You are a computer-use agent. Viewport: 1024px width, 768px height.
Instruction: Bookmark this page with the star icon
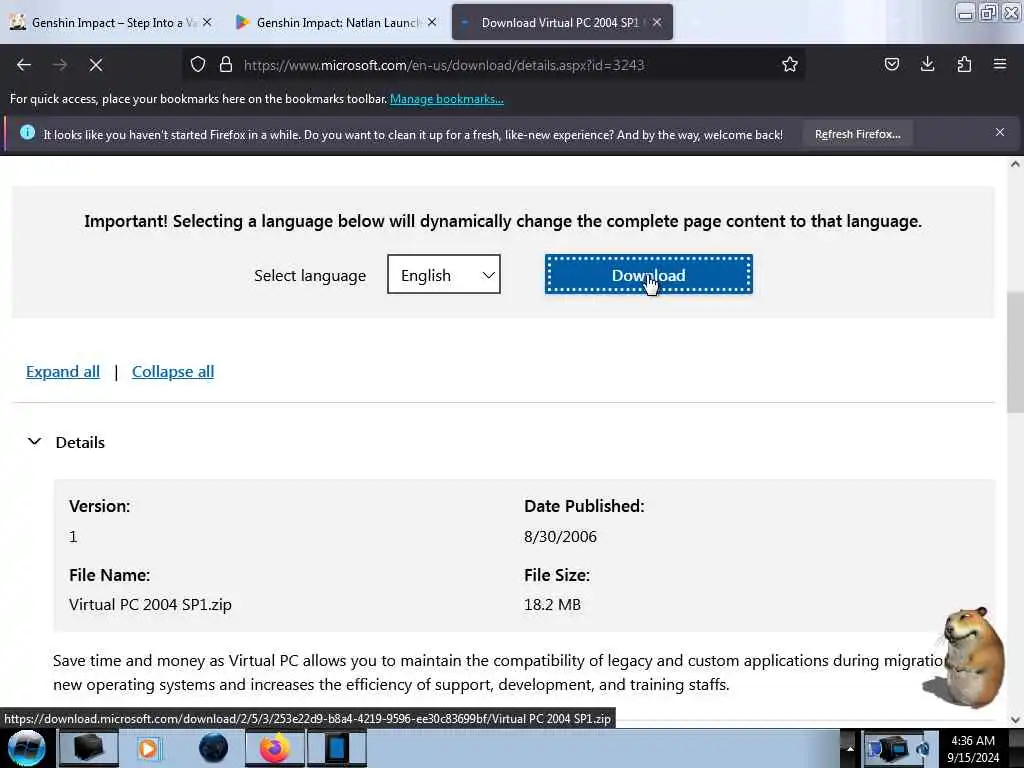coord(790,64)
